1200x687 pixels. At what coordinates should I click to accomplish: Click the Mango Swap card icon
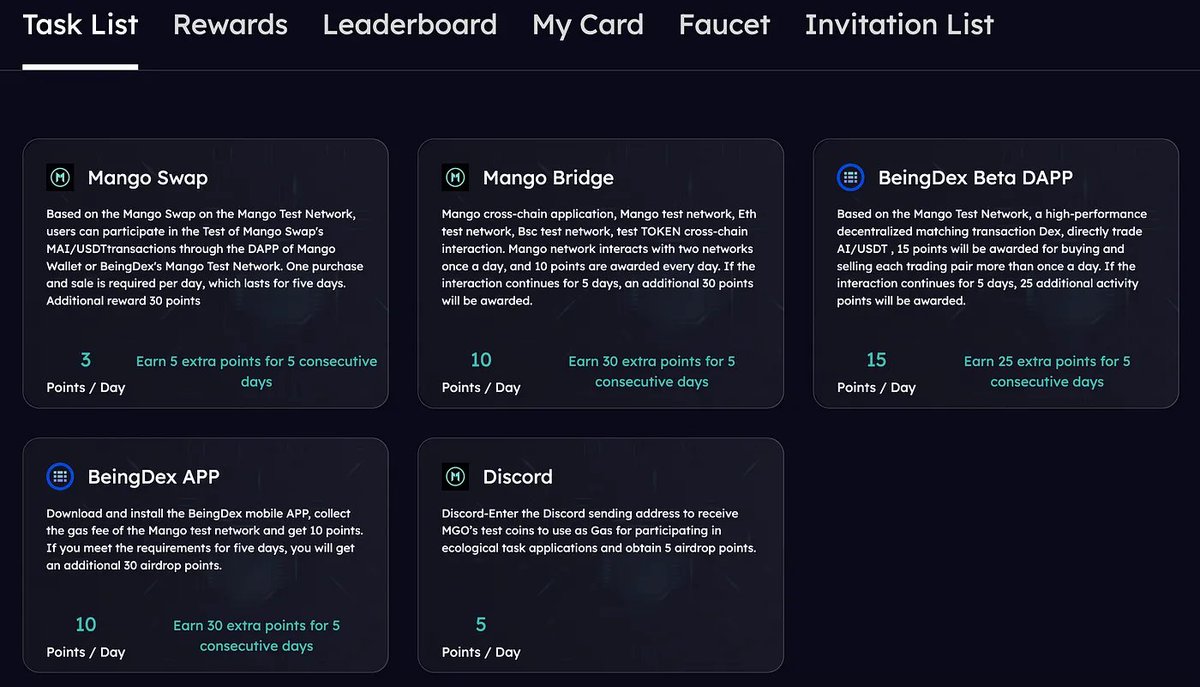[x=60, y=177]
